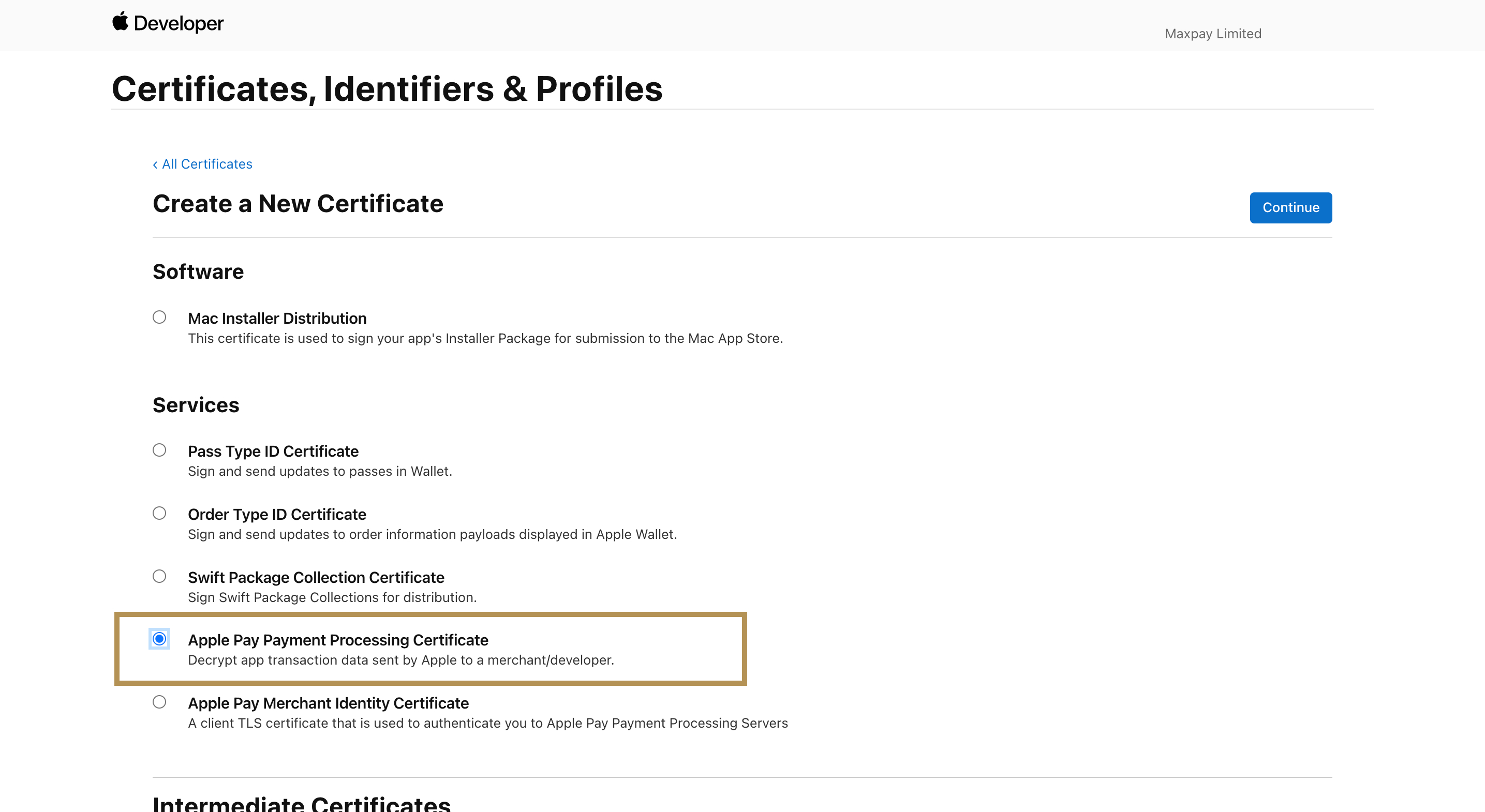
Task: Click Swift Package Collection Certificate label
Action: 316,577
